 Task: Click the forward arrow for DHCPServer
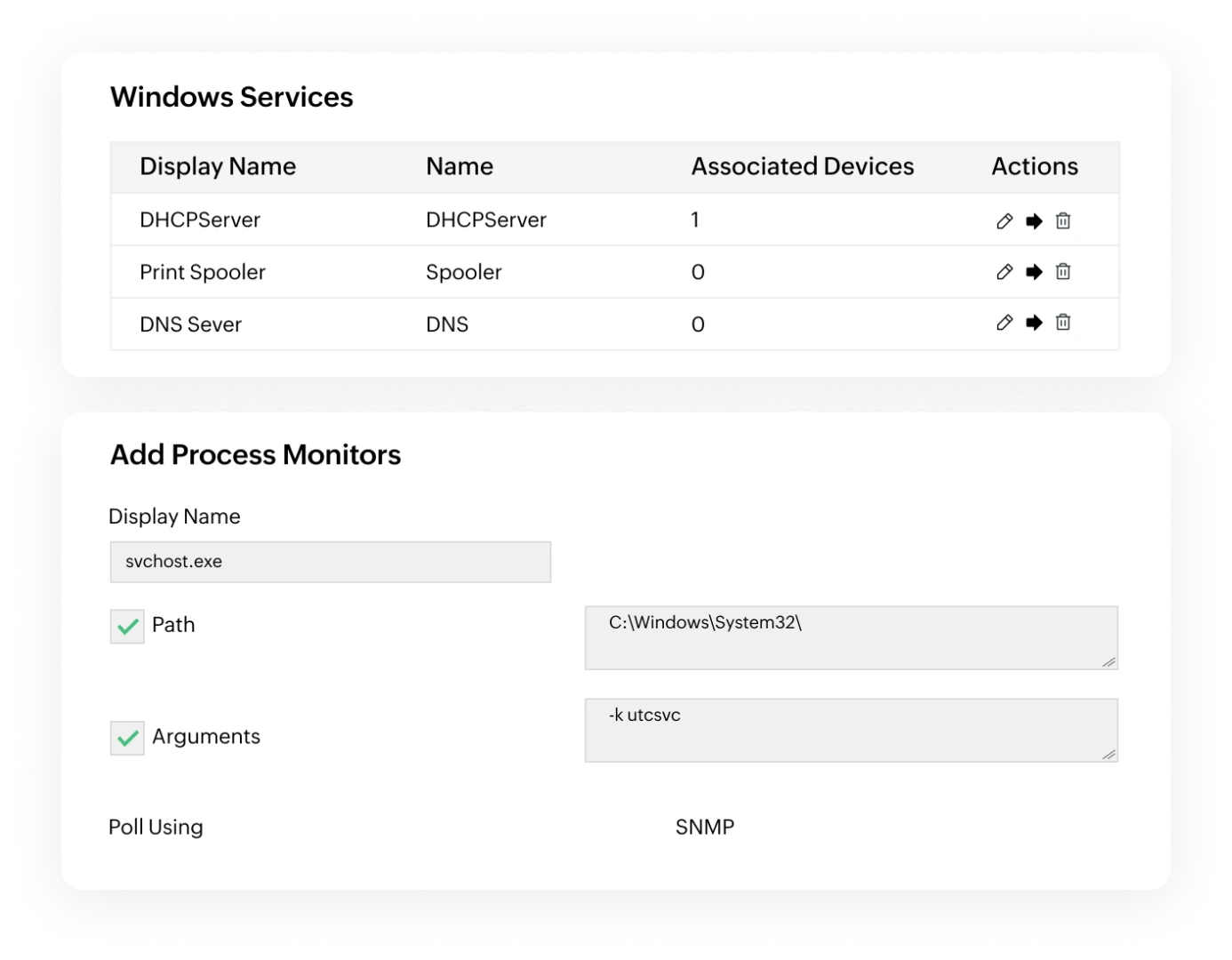(x=1034, y=220)
